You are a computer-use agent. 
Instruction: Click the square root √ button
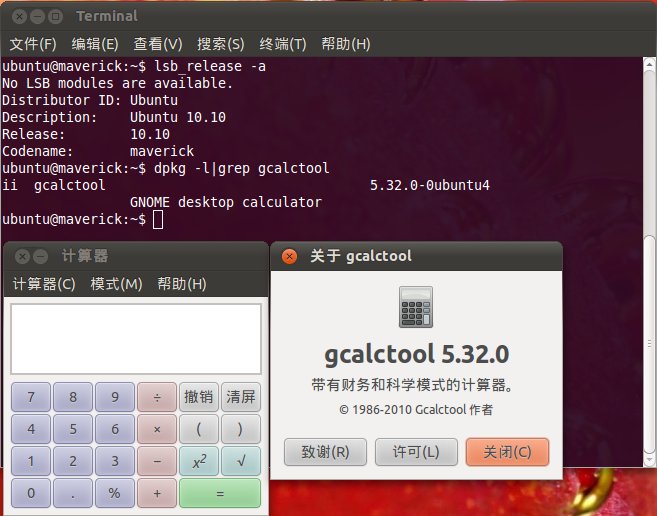241,461
